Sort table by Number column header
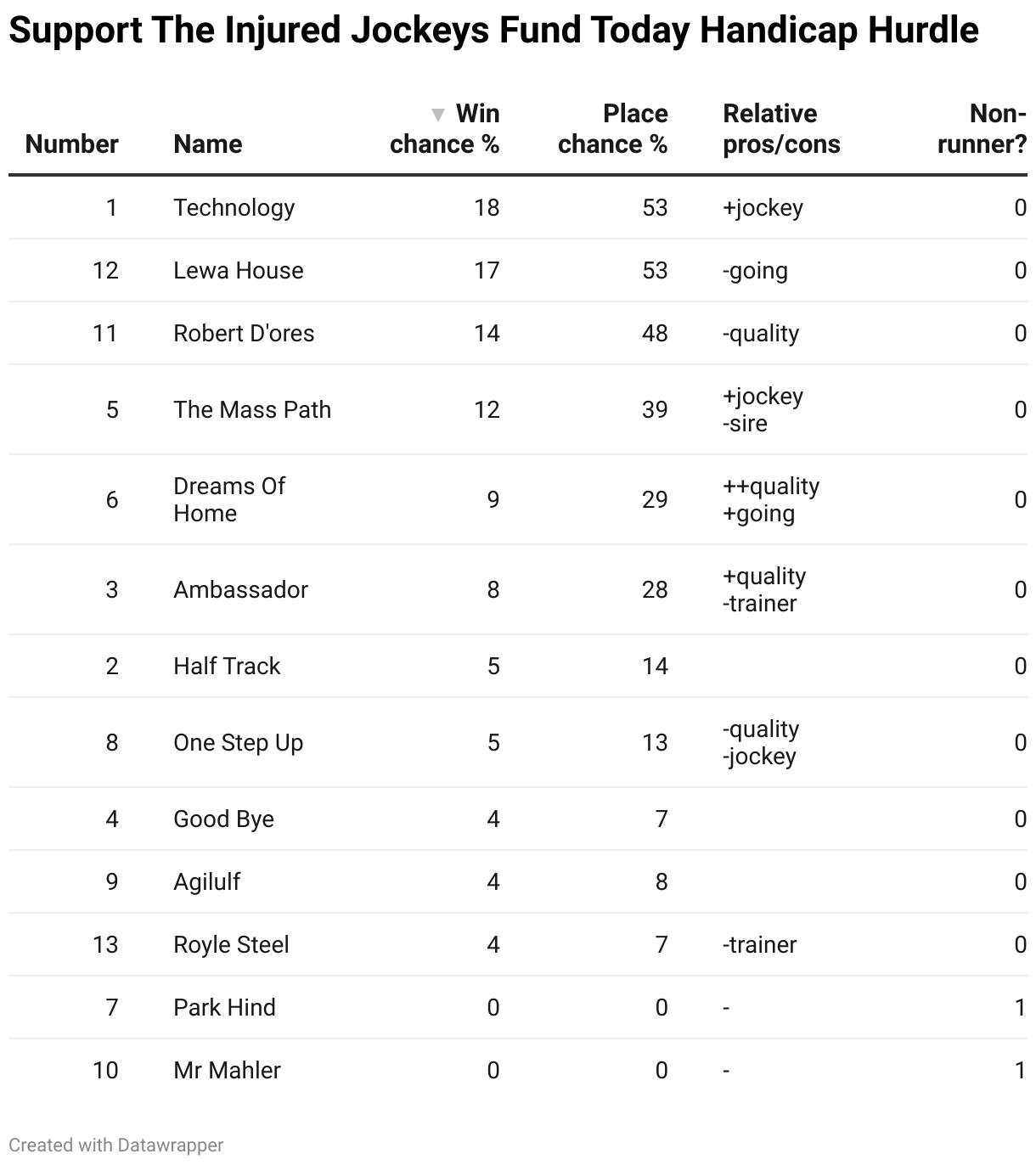1036x1165 pixels. pos(72,144)
